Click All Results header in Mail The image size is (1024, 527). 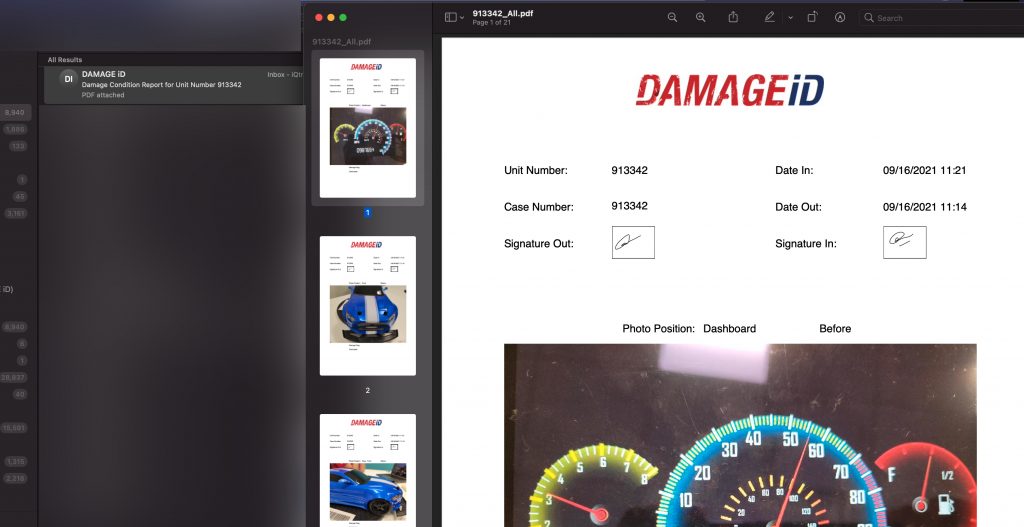(65, 59)
